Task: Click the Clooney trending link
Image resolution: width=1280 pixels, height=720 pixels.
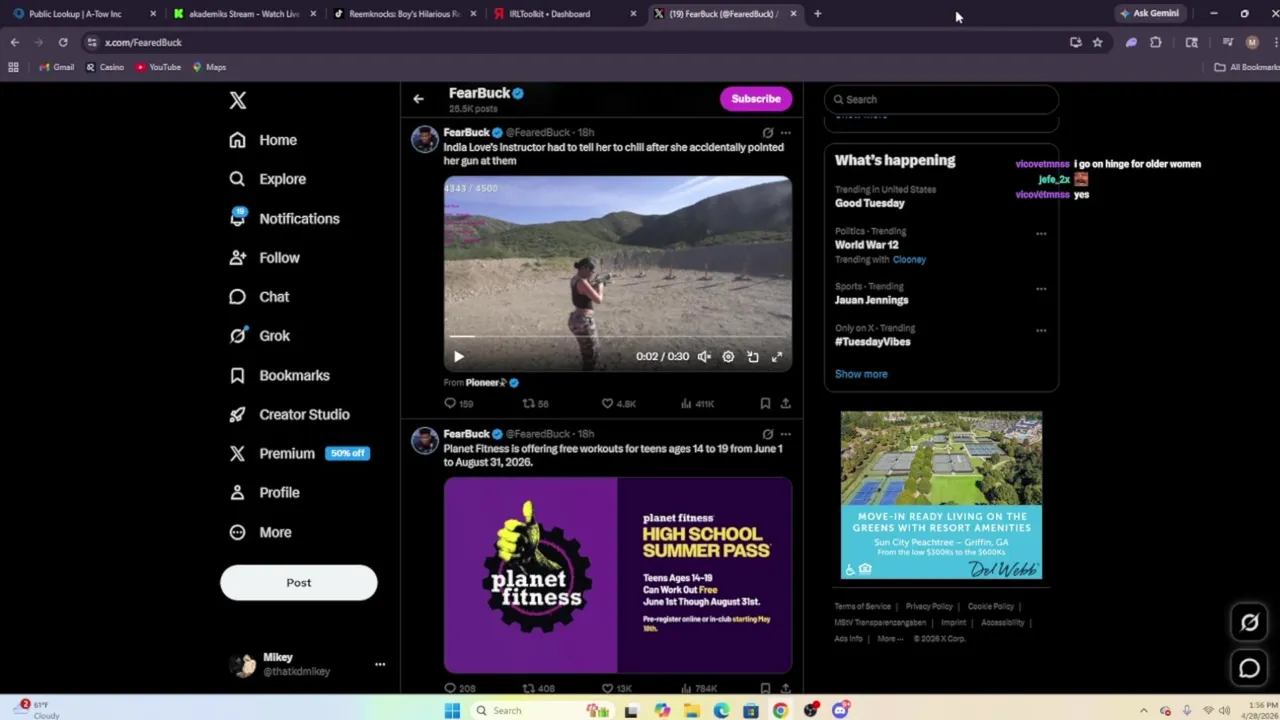Action: coord(909,260)
